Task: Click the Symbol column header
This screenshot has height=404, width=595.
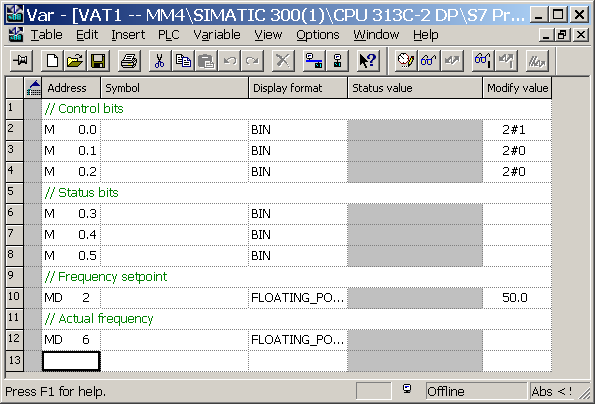Action: [174, 88]
